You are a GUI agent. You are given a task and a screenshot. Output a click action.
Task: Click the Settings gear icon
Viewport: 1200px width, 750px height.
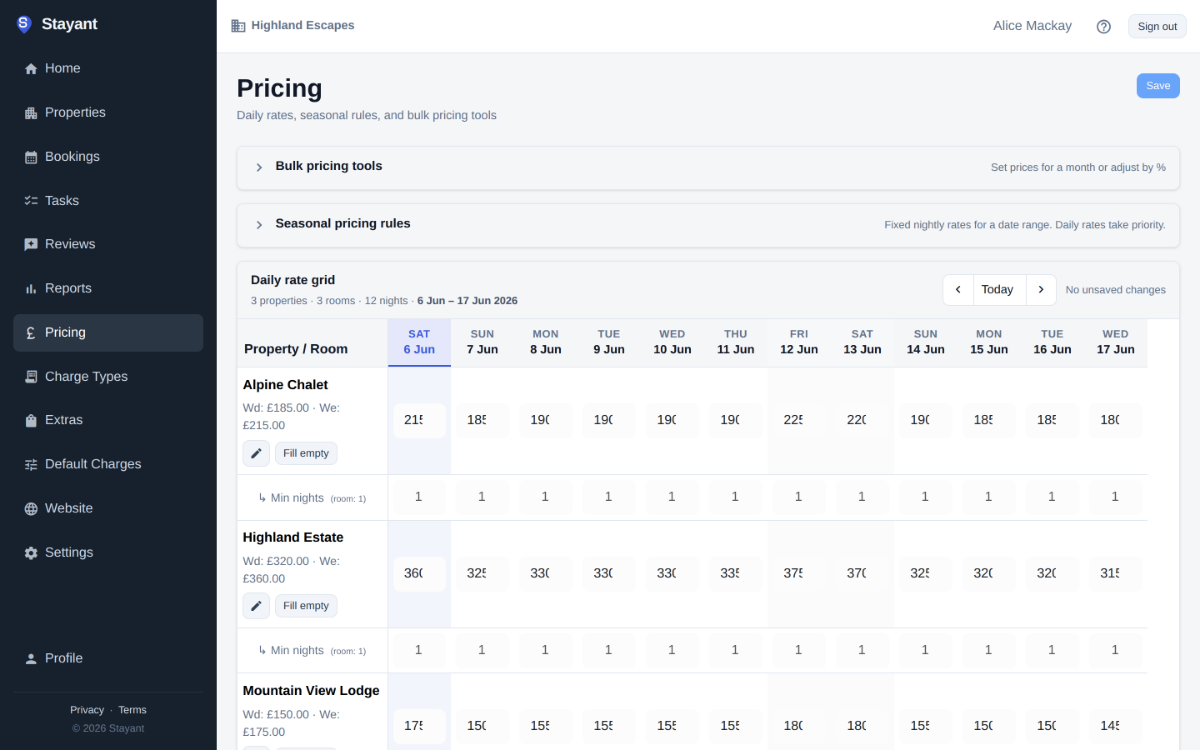tap(31, 553)
